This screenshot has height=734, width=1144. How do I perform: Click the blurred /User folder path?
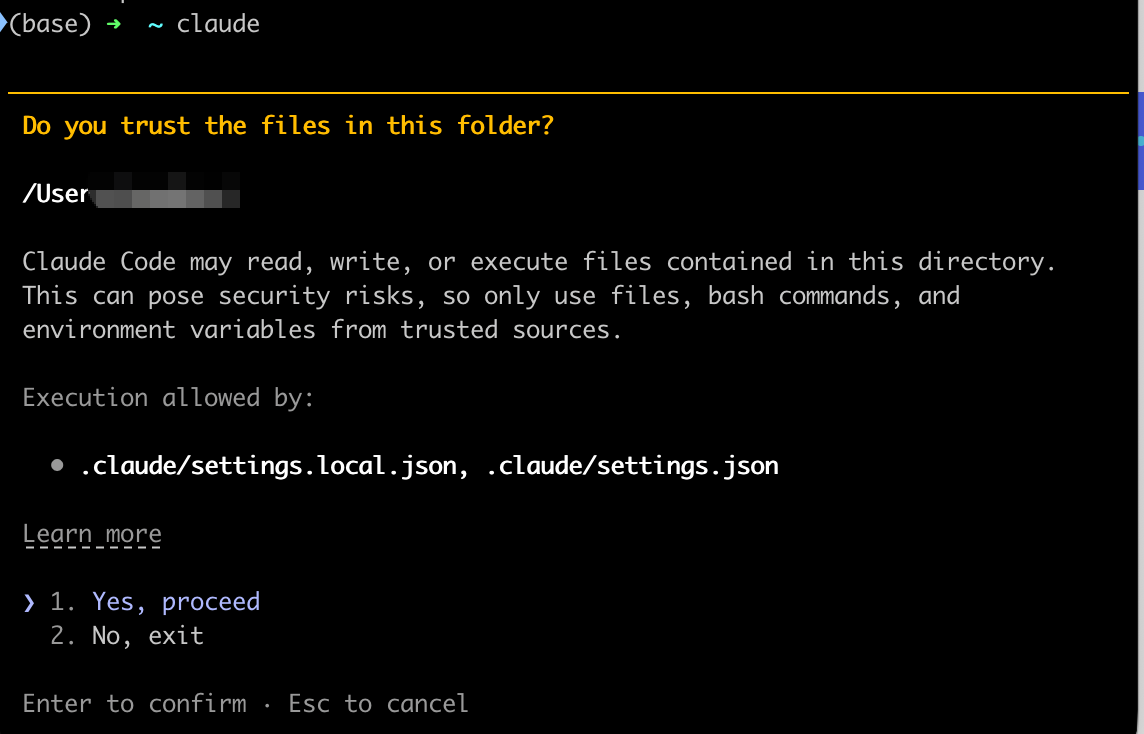coord(130,193)
